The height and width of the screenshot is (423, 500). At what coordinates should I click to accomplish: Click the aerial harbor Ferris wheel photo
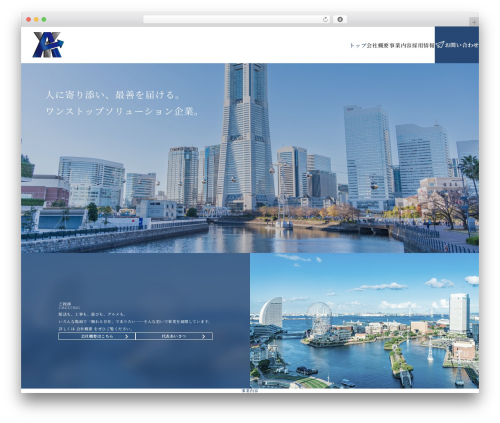point(364,320)
